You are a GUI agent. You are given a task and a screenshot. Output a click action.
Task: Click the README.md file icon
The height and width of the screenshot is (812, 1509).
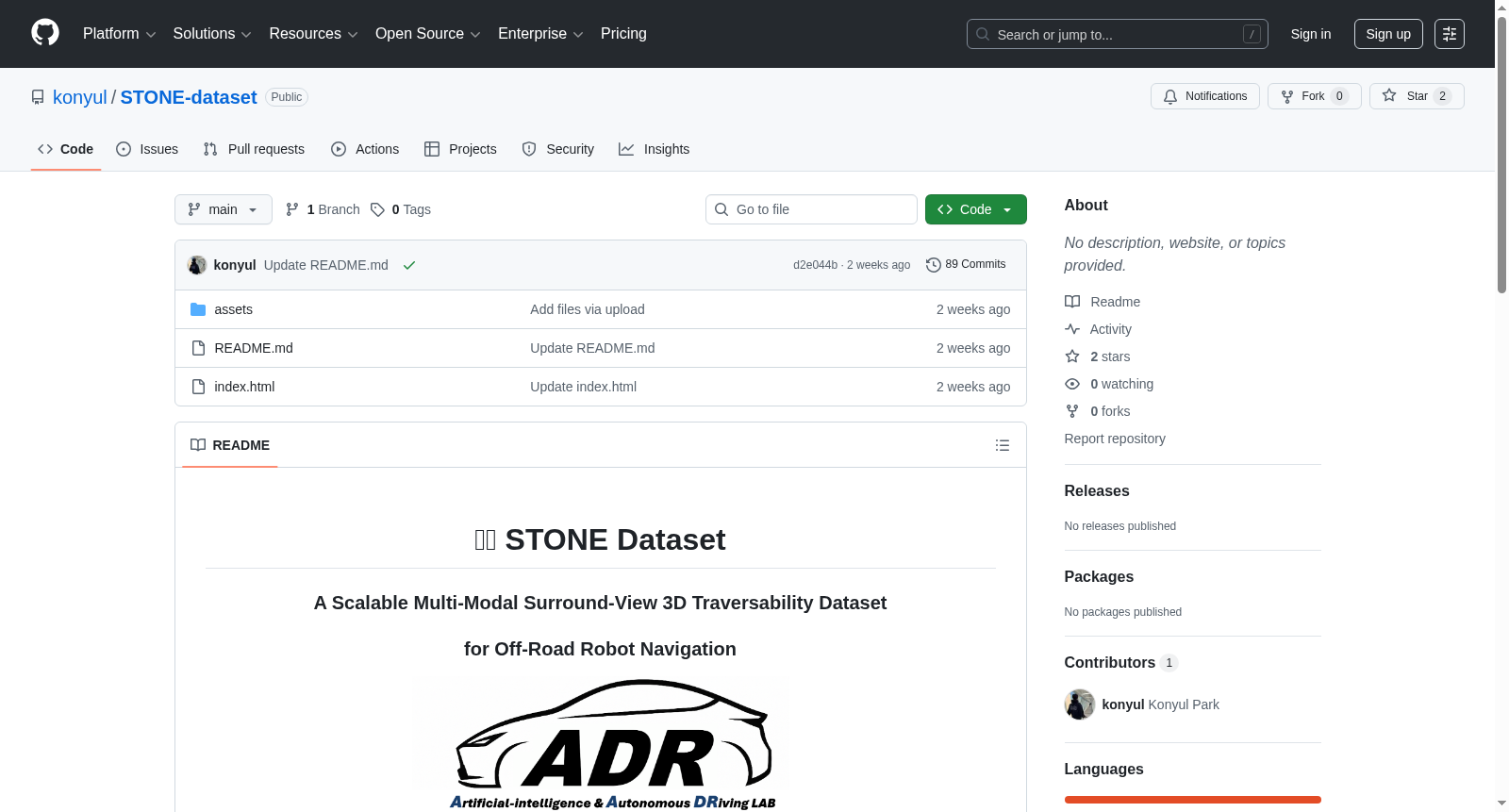(x=198, y=348)
